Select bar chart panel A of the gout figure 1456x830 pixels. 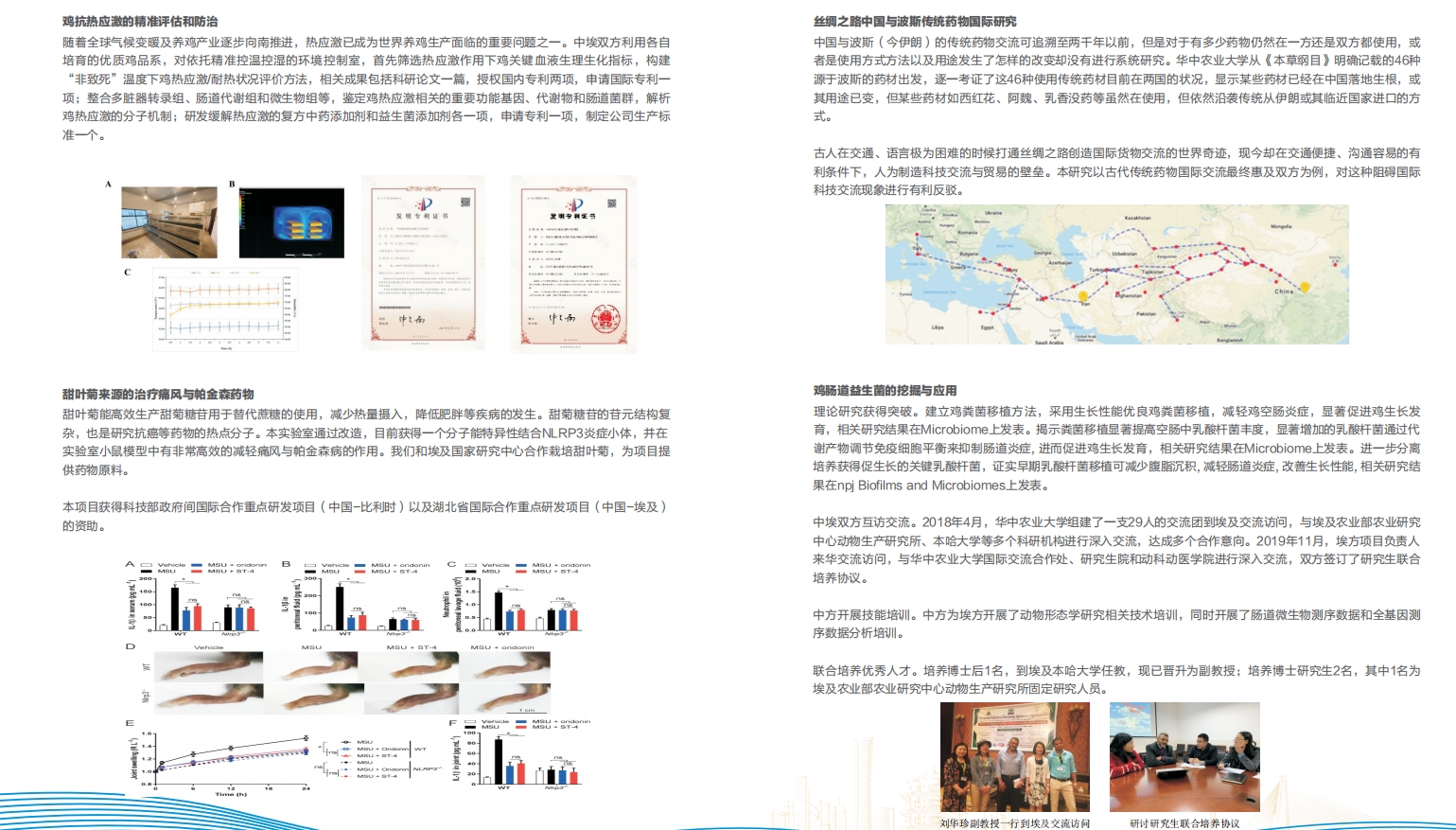pyautogui.click(x=197, y=599)
